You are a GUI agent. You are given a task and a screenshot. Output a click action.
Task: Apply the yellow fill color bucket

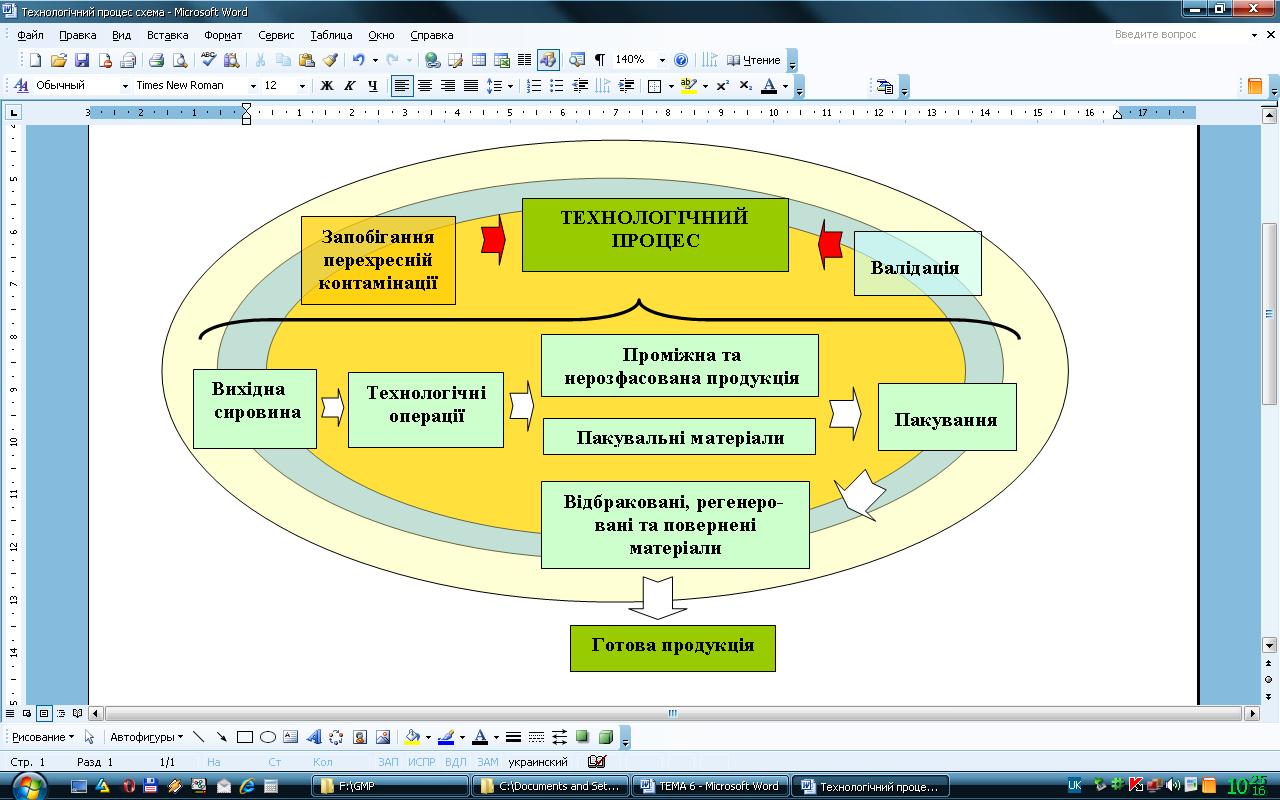coord(412,737)
